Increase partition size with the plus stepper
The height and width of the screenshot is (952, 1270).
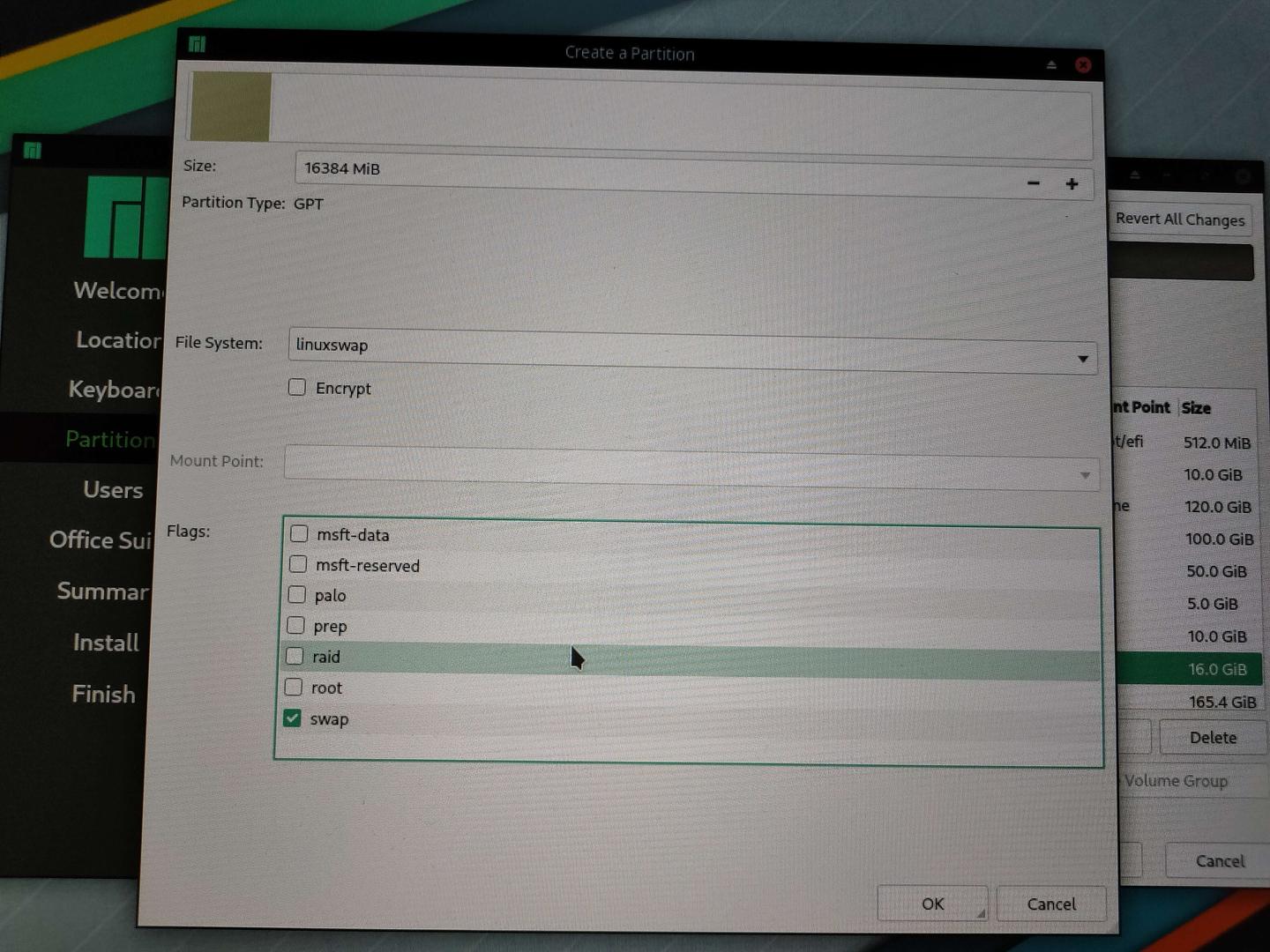click(1072, 183)
